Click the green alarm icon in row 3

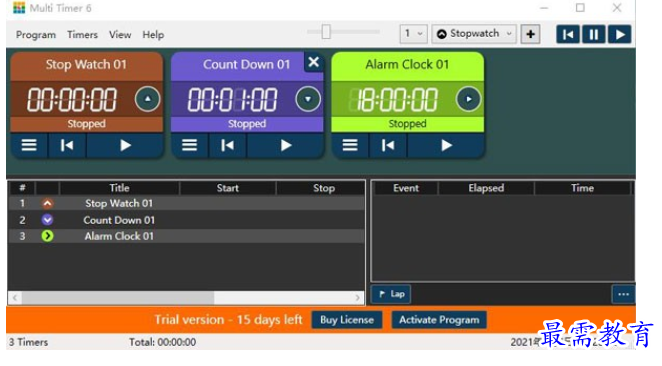click(47, 236)
